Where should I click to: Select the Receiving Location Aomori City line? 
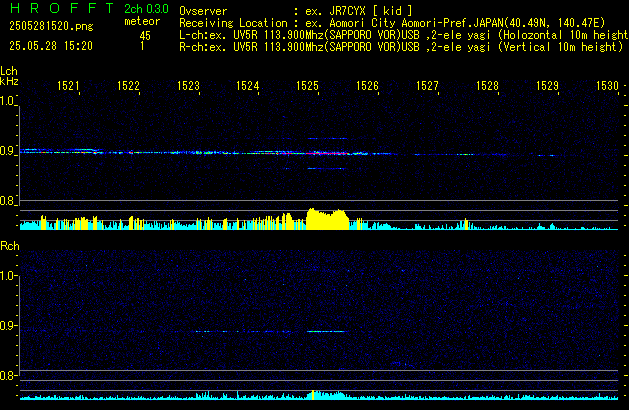(x=392, y=23)
